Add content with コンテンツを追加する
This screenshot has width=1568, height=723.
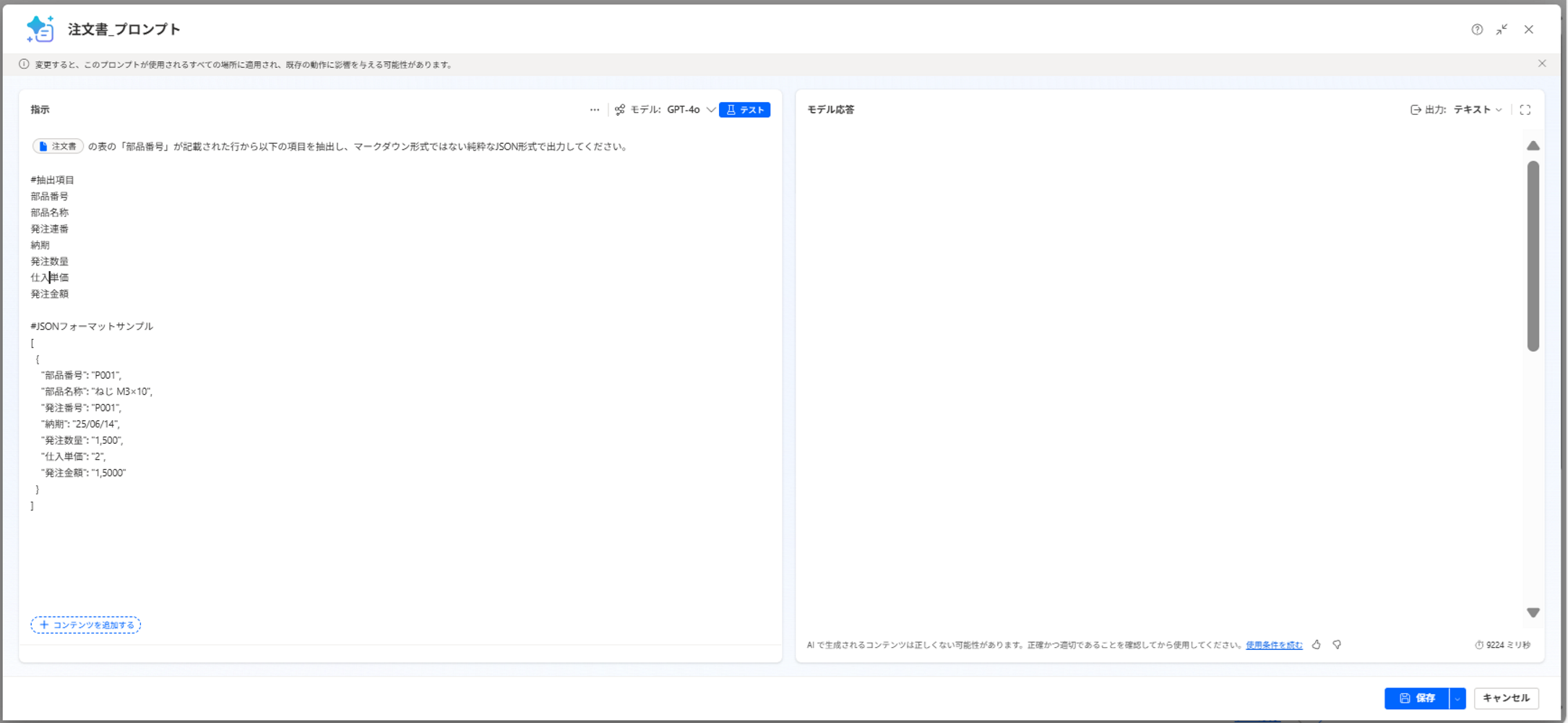pyautogui.click(x=86, y=625)
